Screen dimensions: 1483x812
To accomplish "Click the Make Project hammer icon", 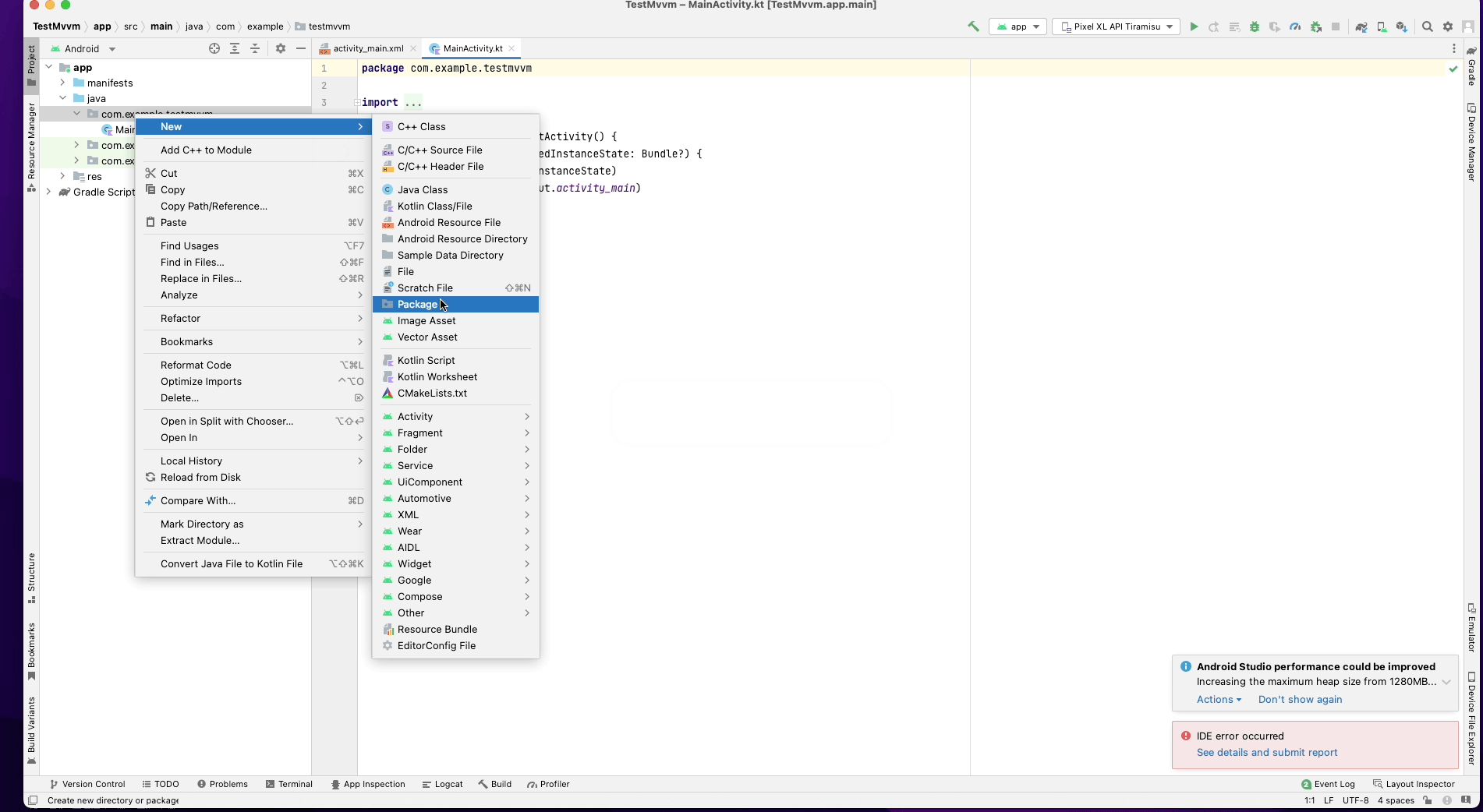I will (x=973, y=26).
